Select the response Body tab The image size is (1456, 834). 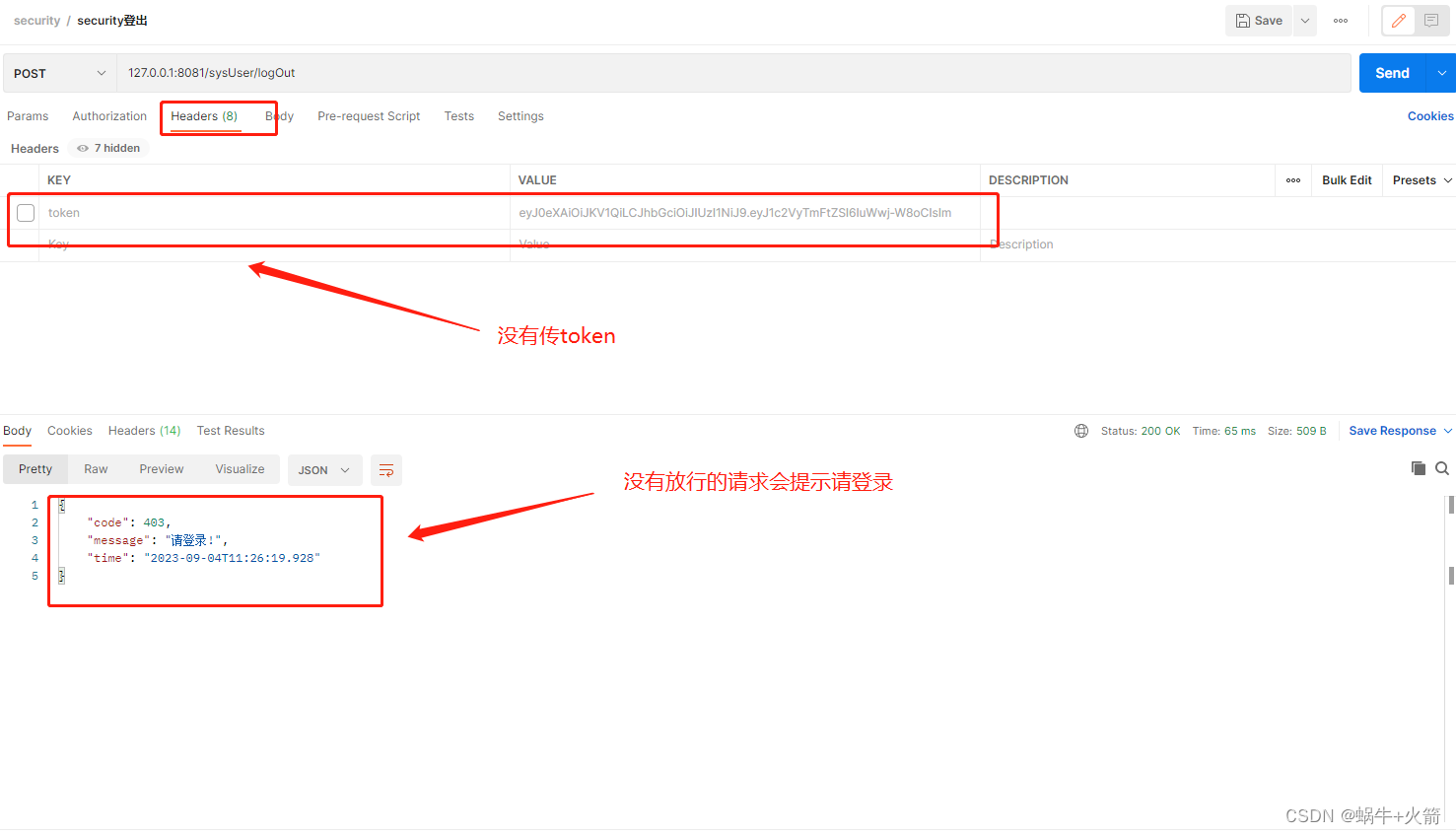point(18,431)
